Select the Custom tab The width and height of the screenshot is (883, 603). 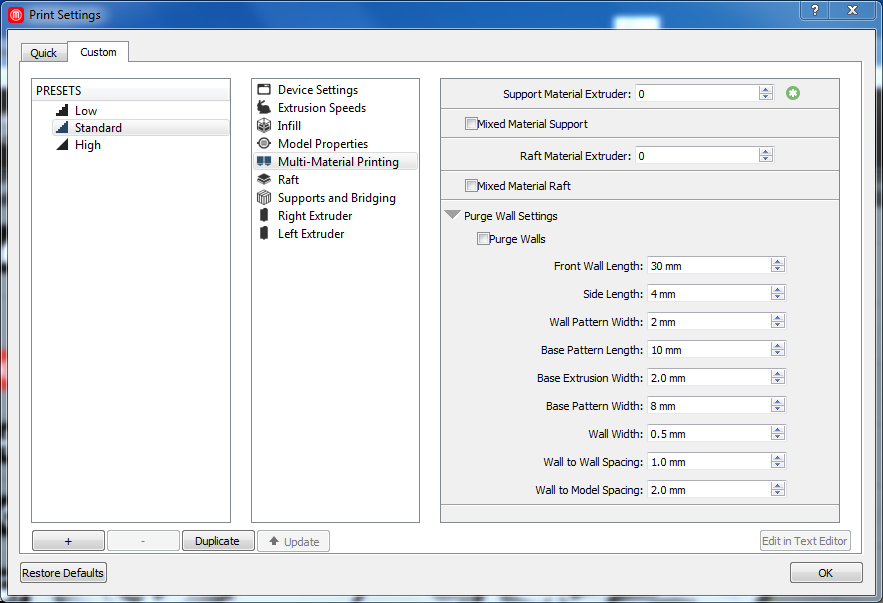coord(98,52)
